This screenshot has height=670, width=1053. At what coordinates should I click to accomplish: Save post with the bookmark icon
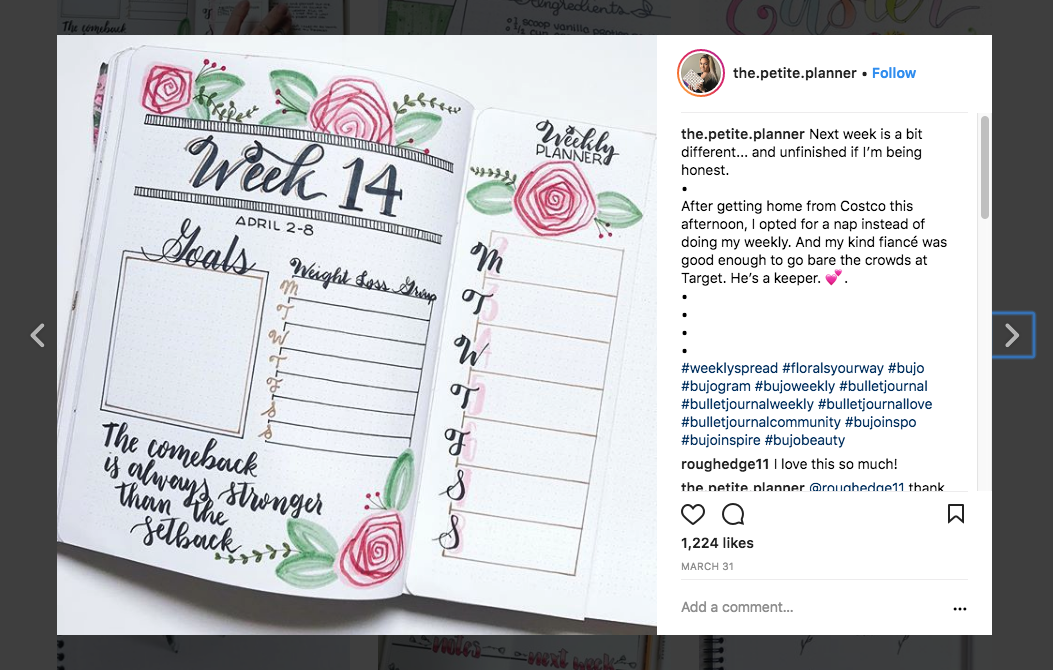(956, 514)
